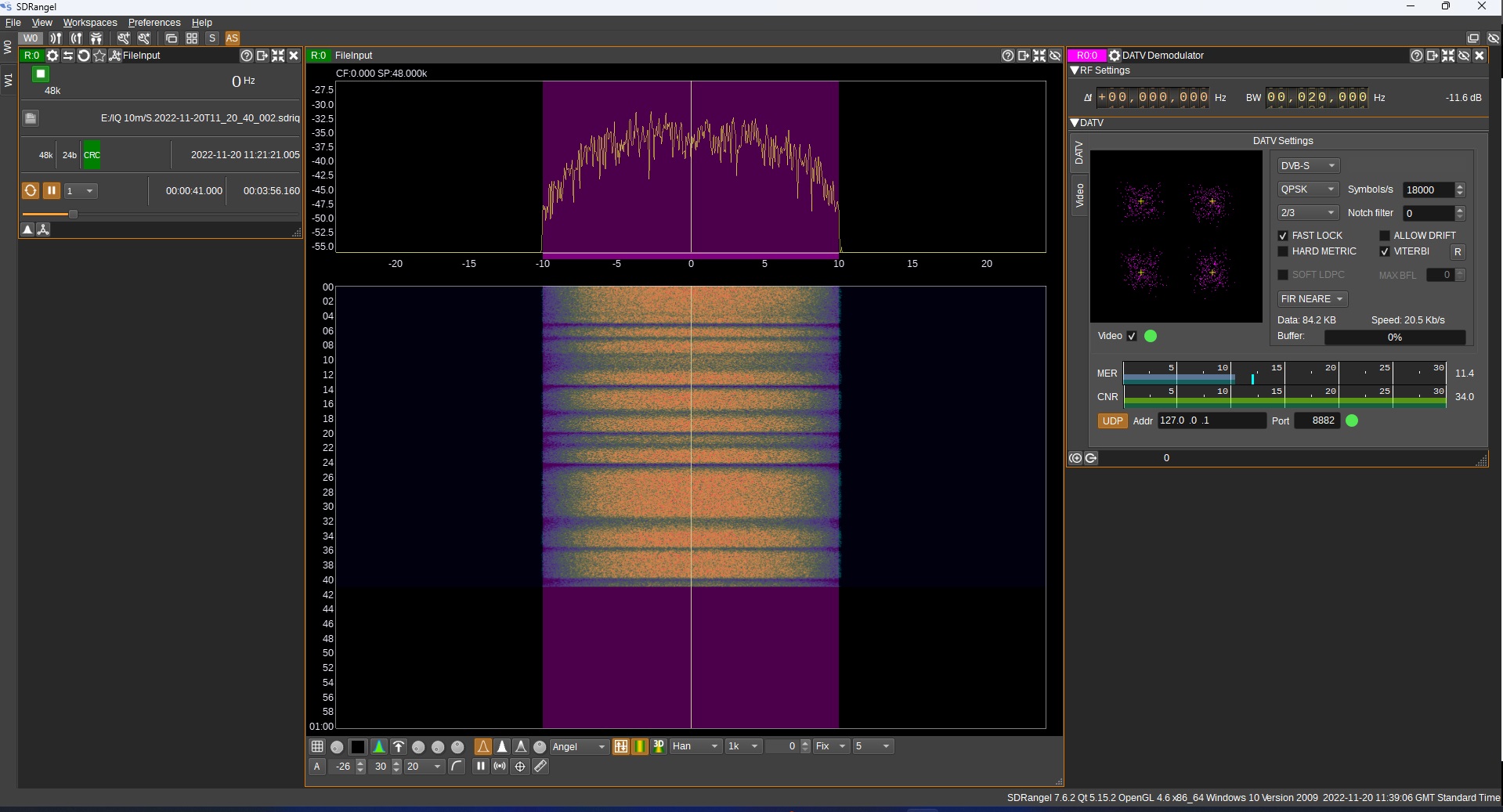
Task: Open the Workspaces menu
Action: 90,23
